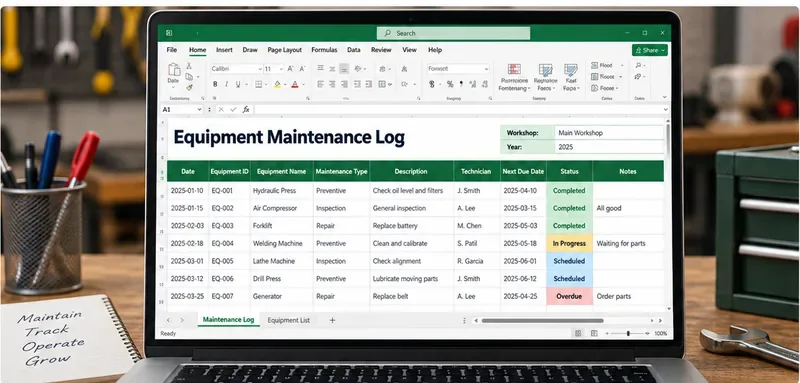Image resolution: width=800 pixels, height=383 pixels.
Task: Collapse the ribbon with the chevron
Action: point(664,97)
